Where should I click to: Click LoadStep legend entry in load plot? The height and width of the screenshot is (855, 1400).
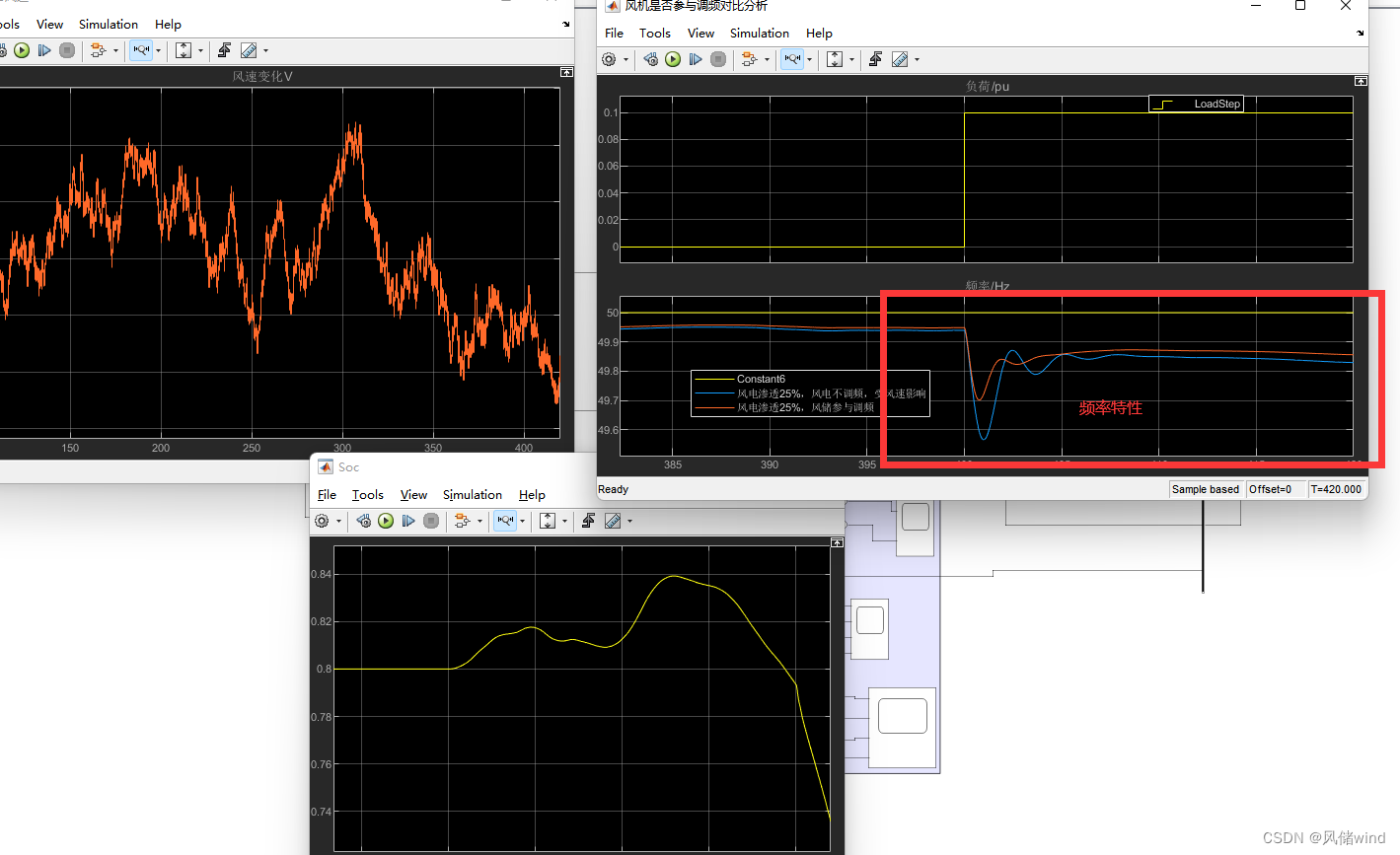click(1196, 104)
